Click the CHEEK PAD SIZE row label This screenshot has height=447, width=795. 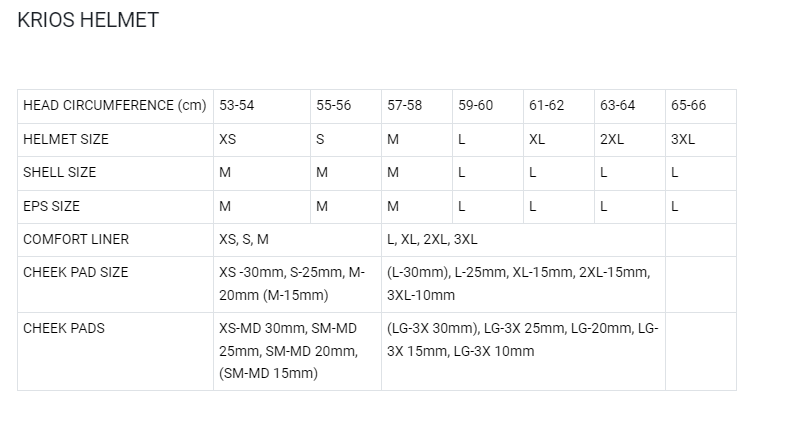[x=76, y=272]
